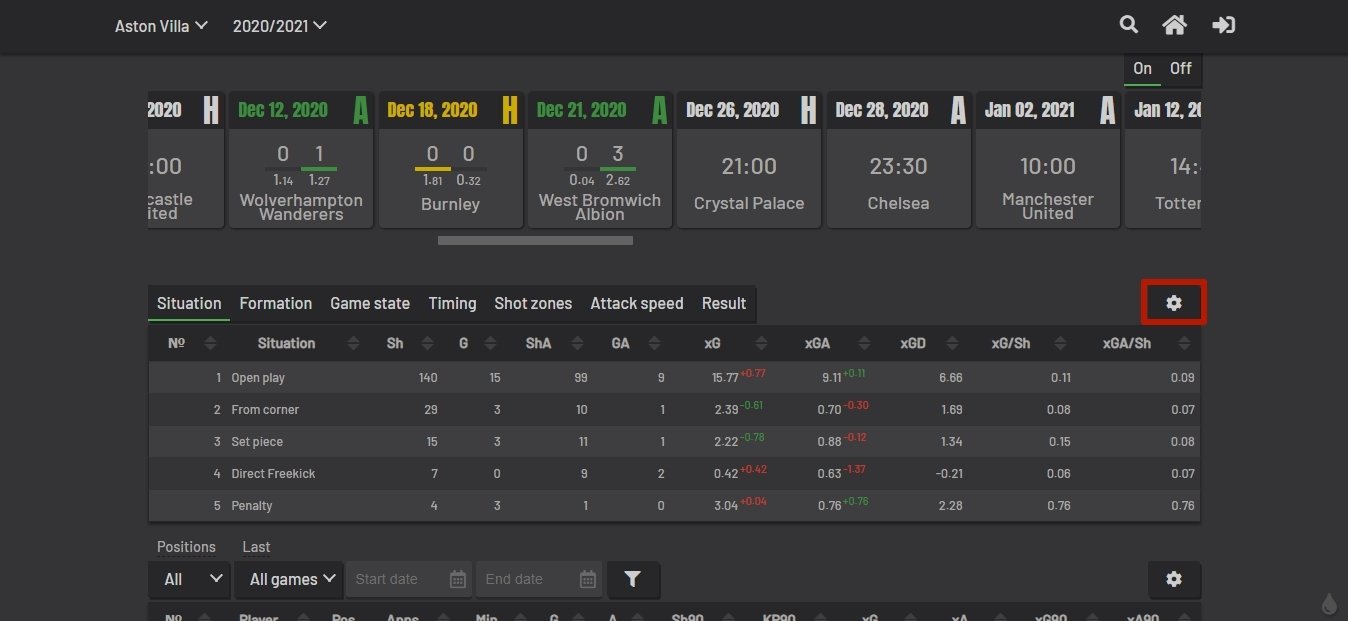Go to home via house icon

click(1174, 25)
